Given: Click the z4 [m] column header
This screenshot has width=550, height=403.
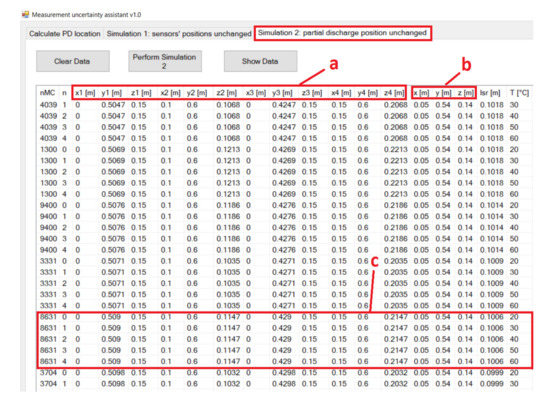Looking at the screenshot, I should [x=394, y=93].
